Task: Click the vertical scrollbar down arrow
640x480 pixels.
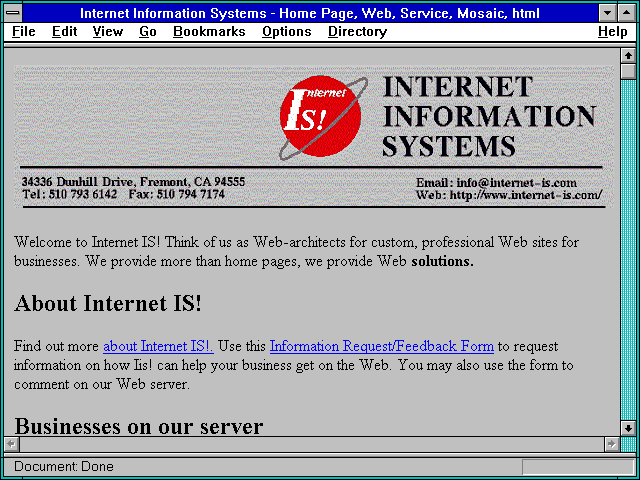Action: 628,428
